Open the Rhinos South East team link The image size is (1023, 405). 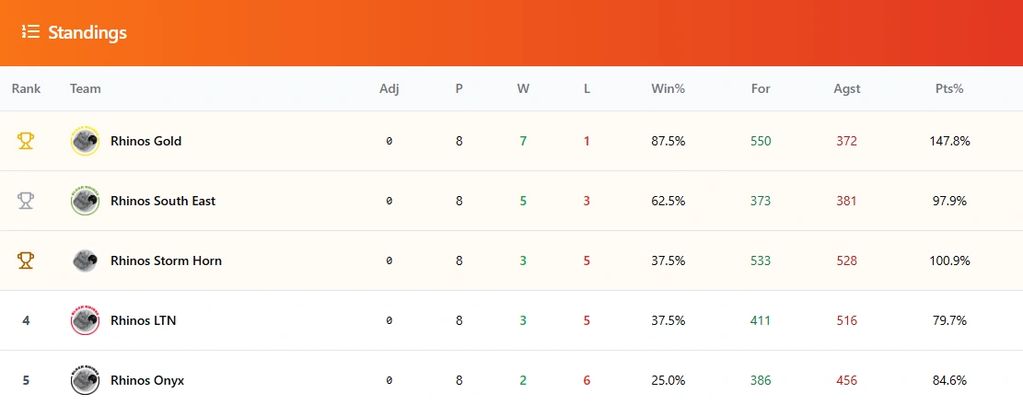click(163, 201)
